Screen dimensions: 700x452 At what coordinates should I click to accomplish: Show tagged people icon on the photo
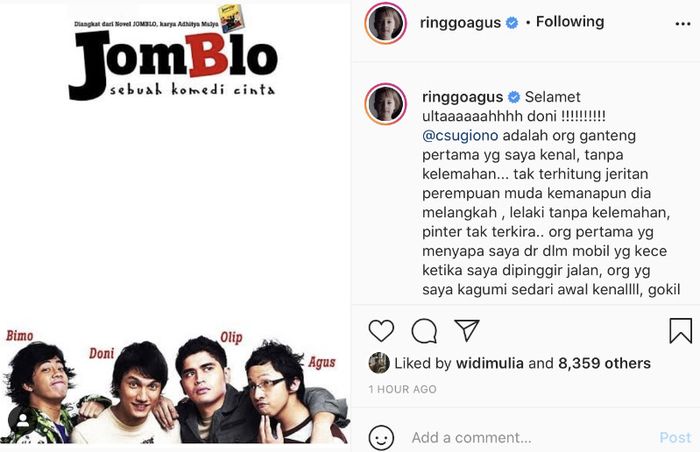pos(22,420)
